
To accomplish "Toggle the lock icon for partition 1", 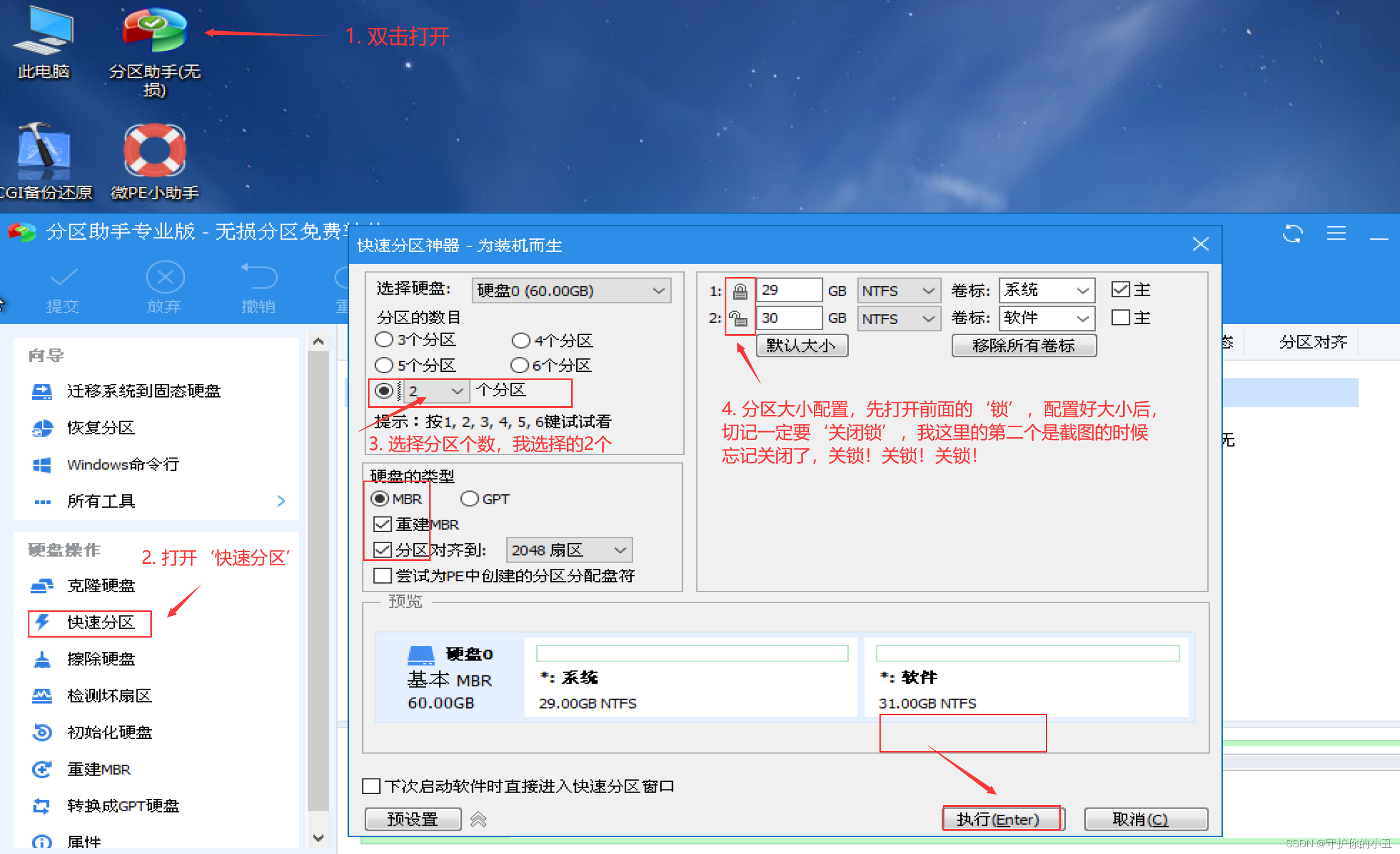I will pyautogui.click(x=740, y=291).
